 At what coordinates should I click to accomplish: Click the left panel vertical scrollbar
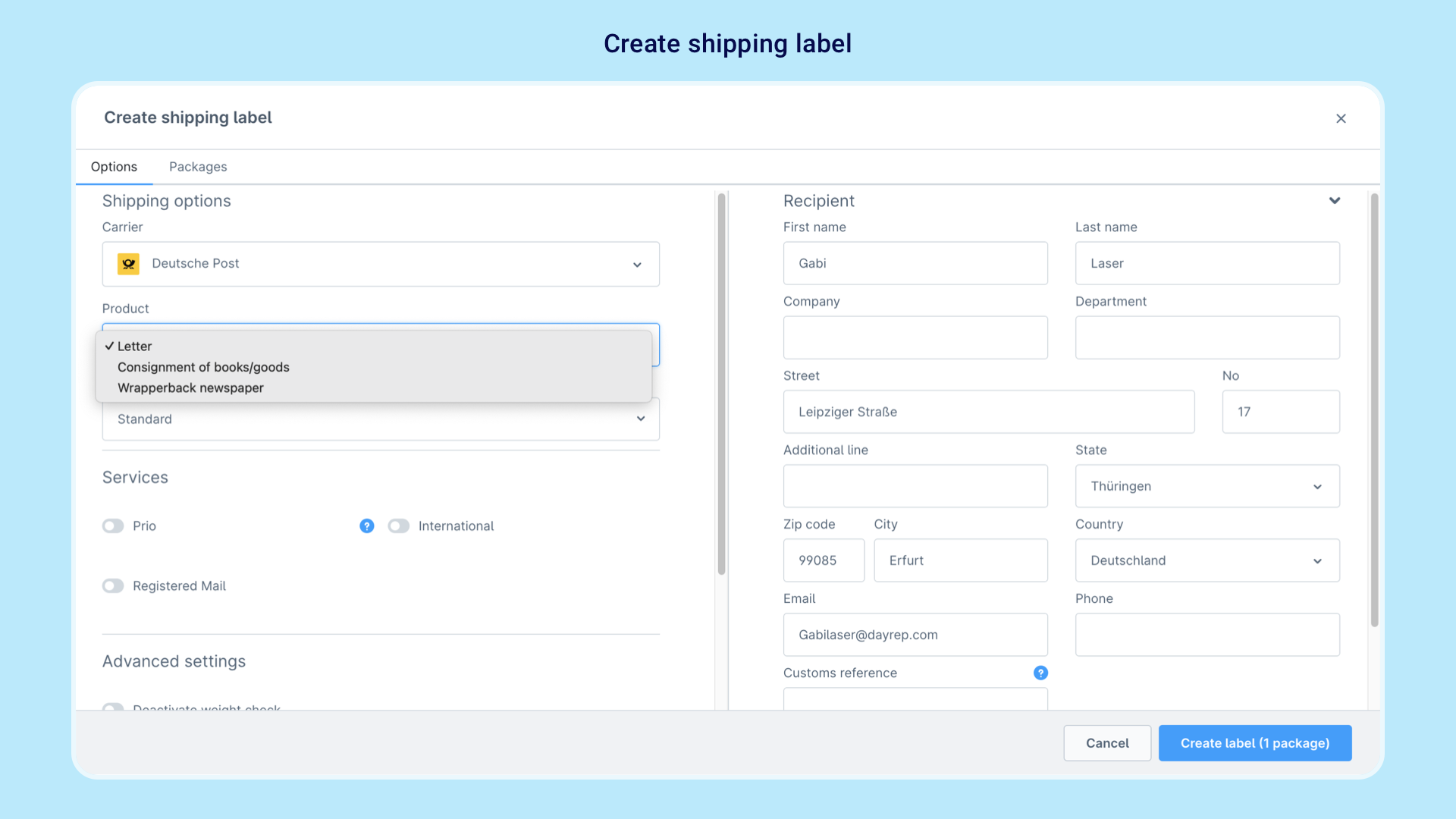point(721,384)
